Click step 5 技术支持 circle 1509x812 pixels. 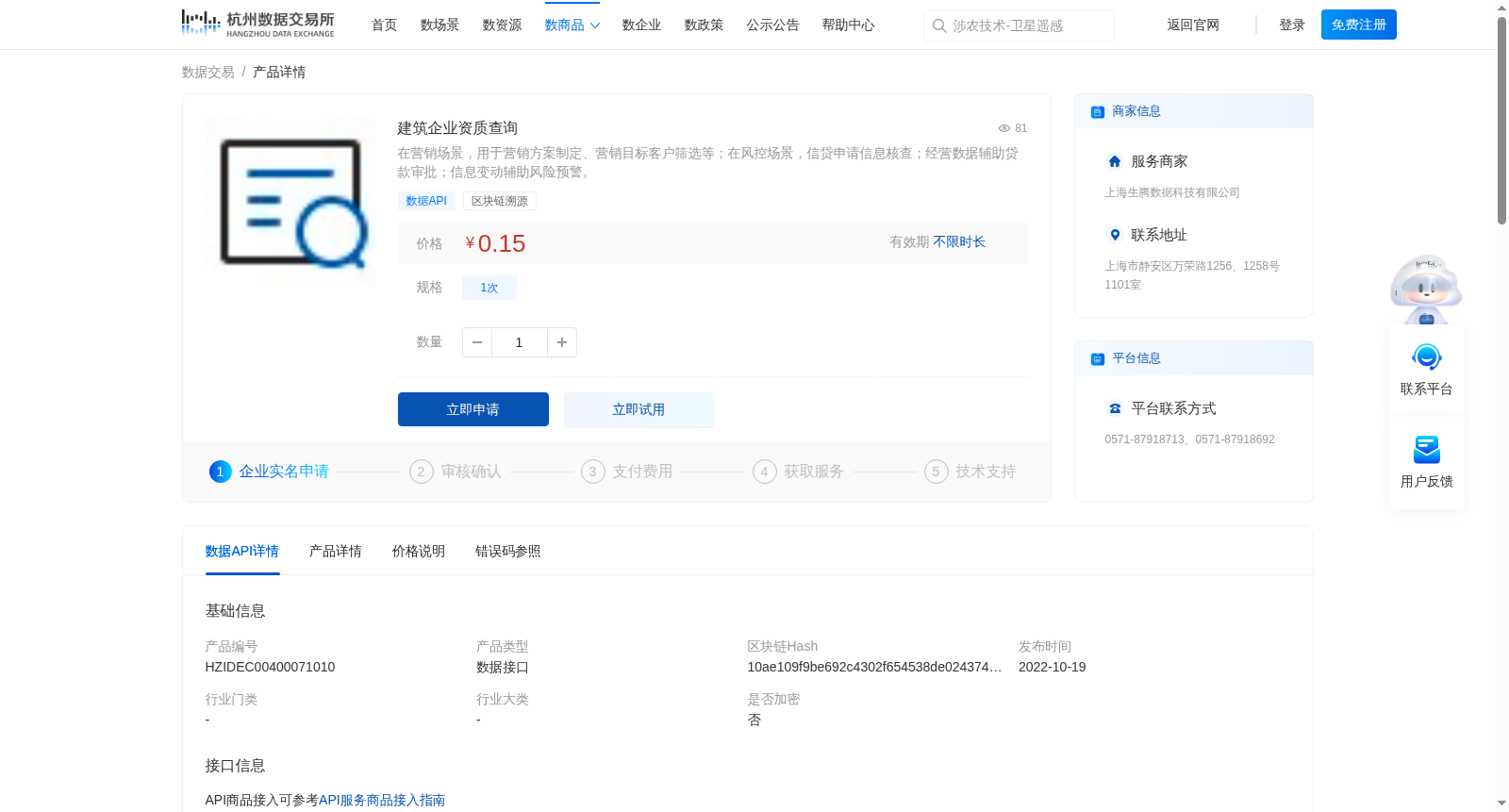click(936, 472)
